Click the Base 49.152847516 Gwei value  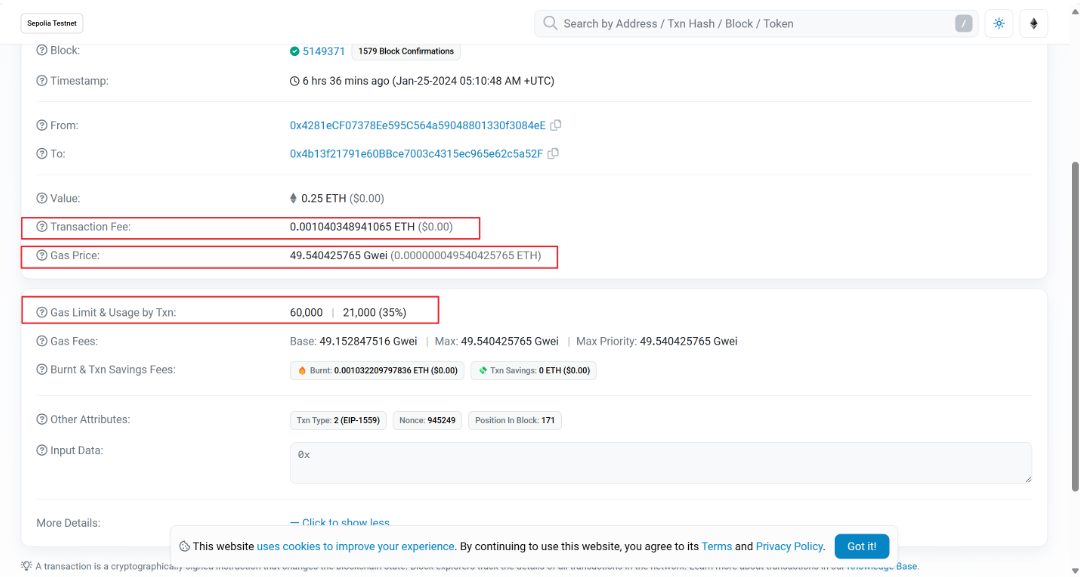click(x=368, y=341)
